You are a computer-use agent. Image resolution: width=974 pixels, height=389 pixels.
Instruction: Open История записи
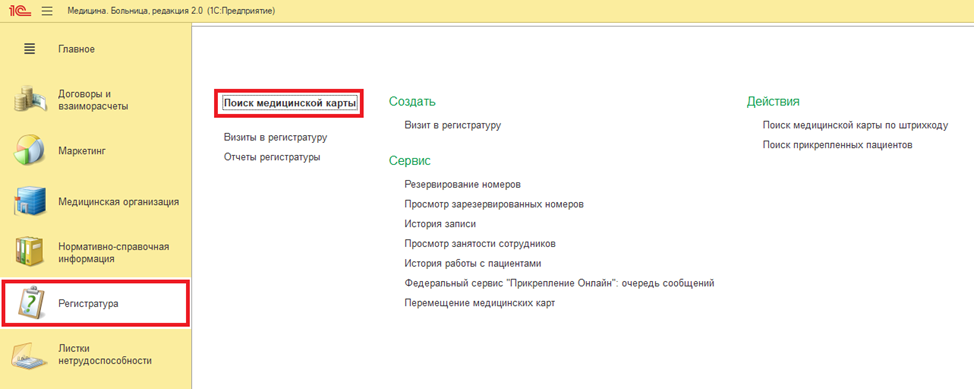440,224
